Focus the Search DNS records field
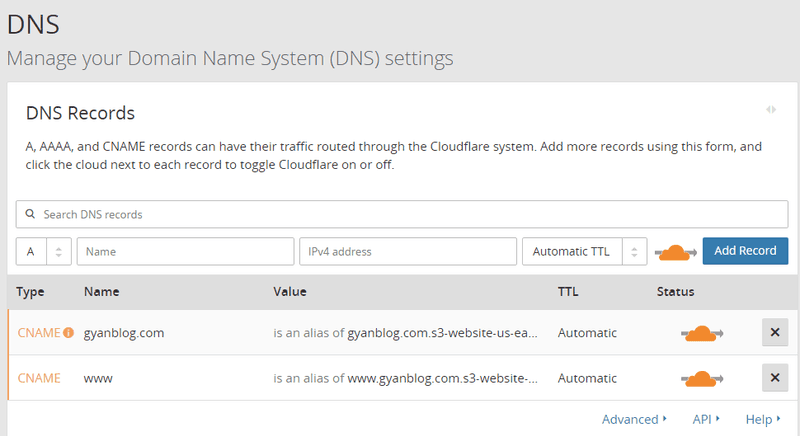Image resolution: width=800 pixels, height=436 pixels. pyautogui.click(x=402, y=214)
